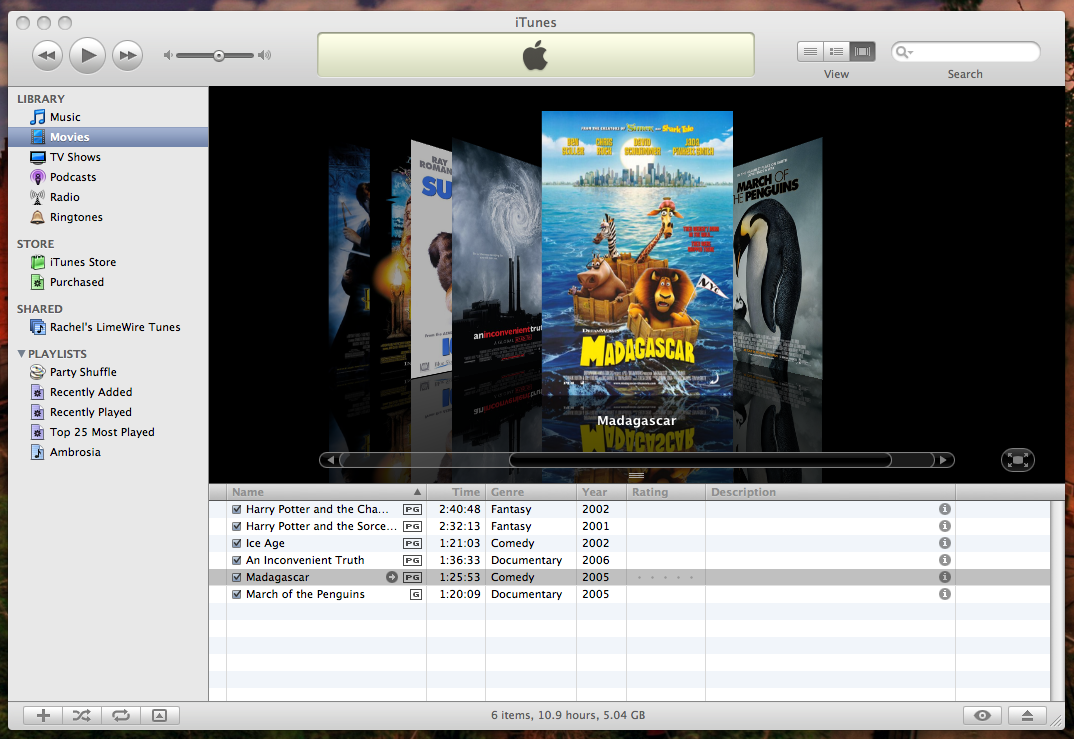Toggle the checkbox for An Inconvenient Truth
The width and height of the screenshot is (1074, 739).
point(236,560)
